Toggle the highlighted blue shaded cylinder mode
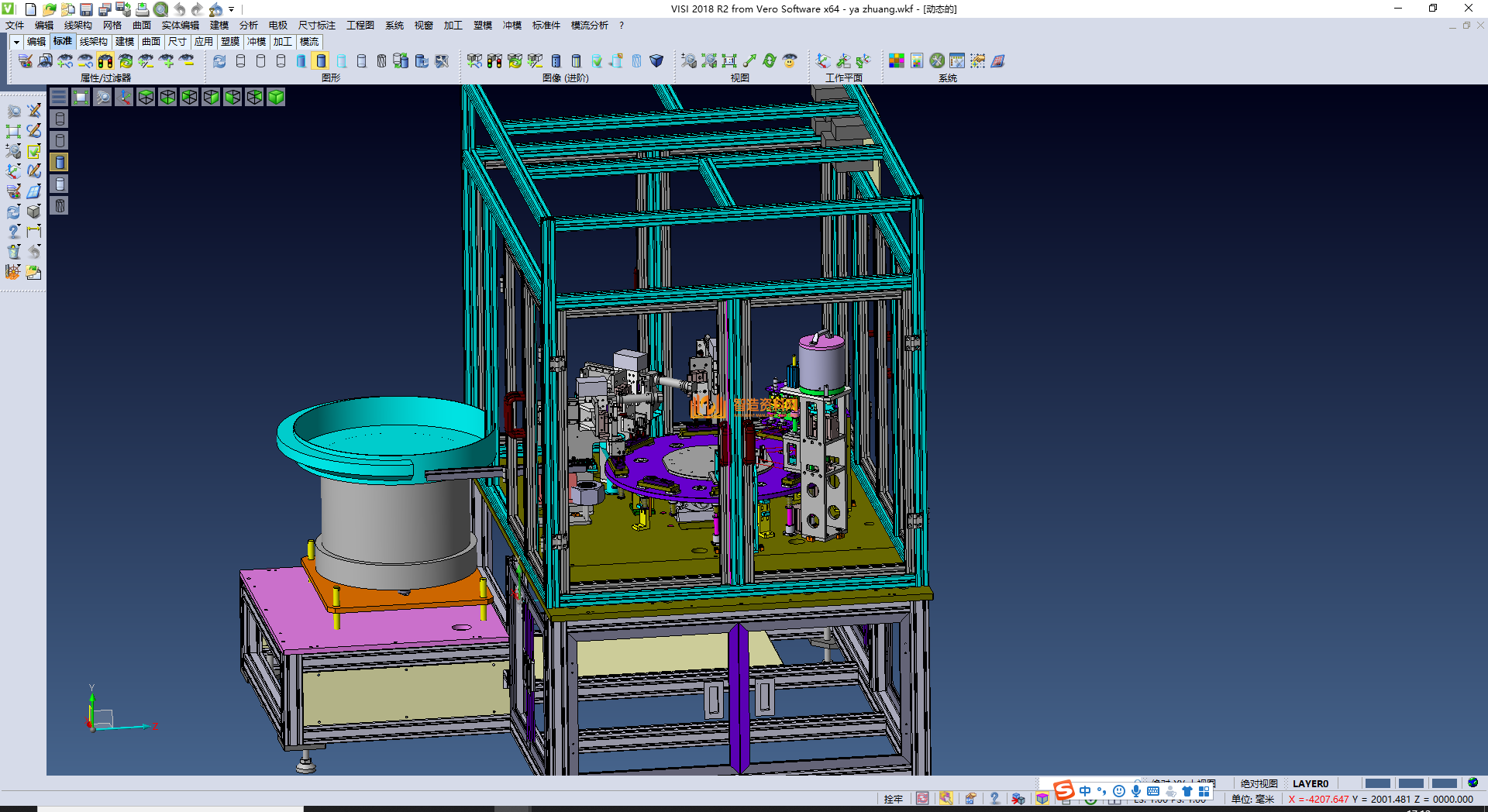Screen dimensions: 1488x812 point(321,61)
